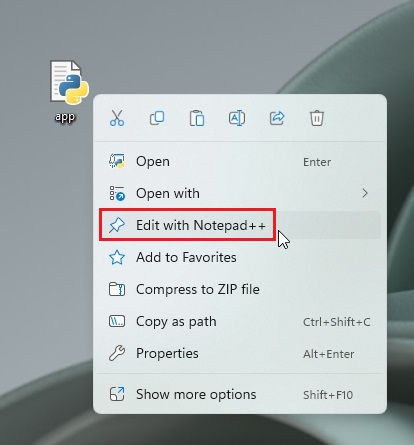Screen dimensions: 414x445
Task: Select Copy as path
Action: point(240,321)
